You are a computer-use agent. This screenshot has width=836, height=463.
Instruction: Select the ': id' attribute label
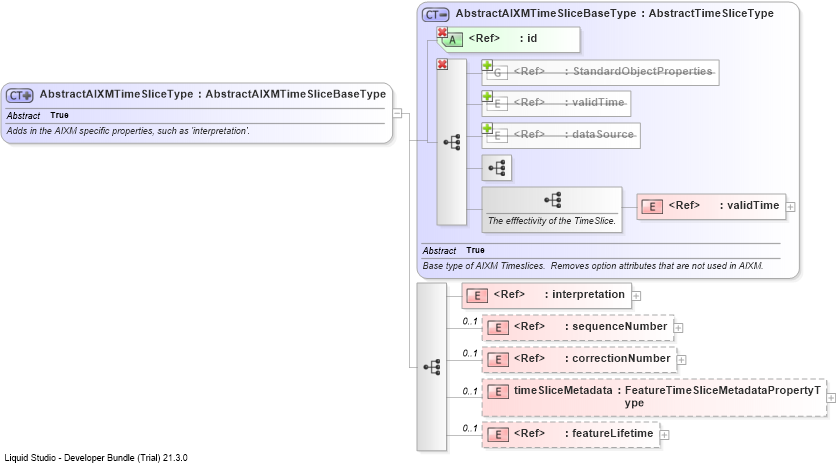pyautogui.click(x=528, y=38)
